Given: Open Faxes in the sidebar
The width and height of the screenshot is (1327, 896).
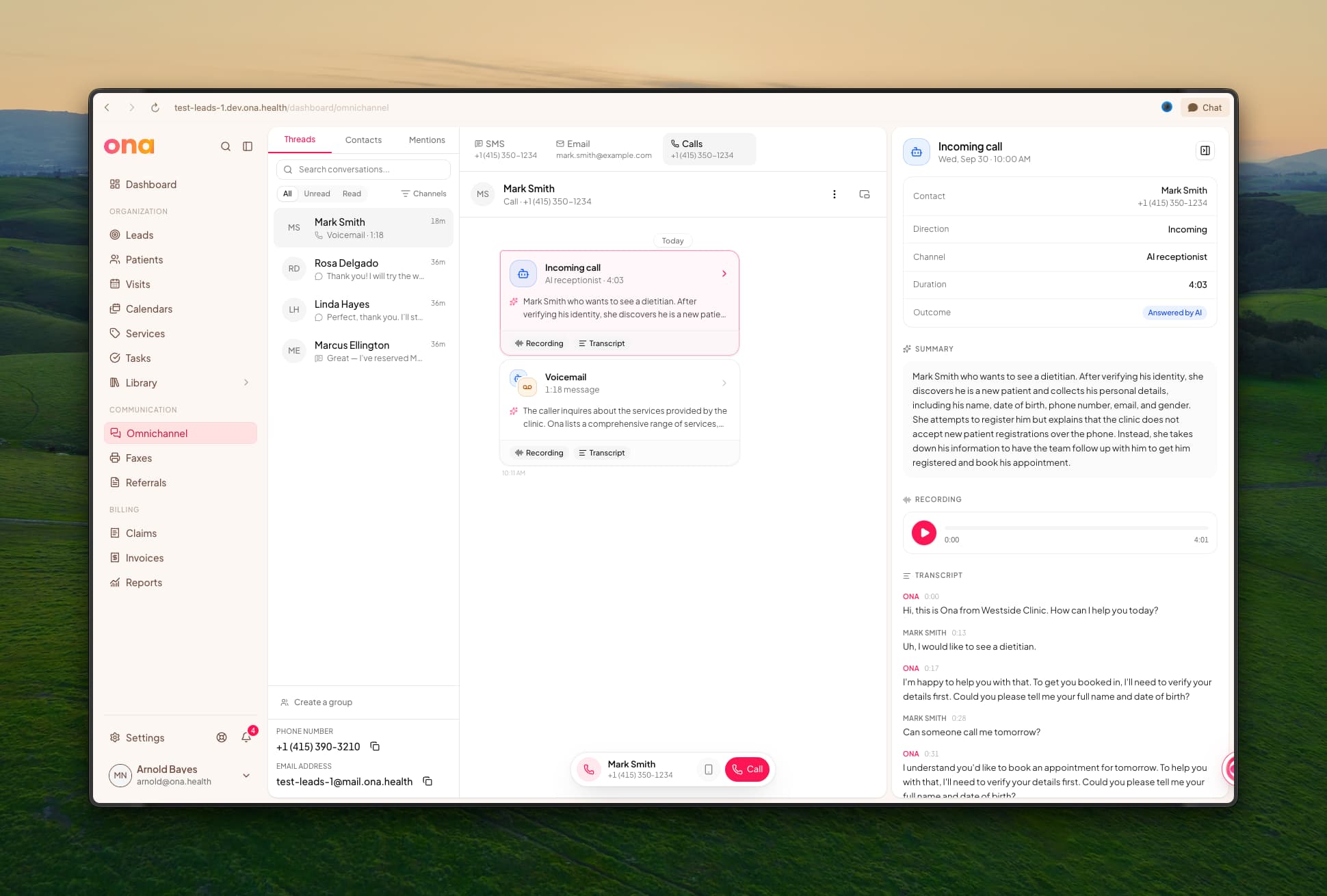Looking at the screenshot, I should [181, 458].
